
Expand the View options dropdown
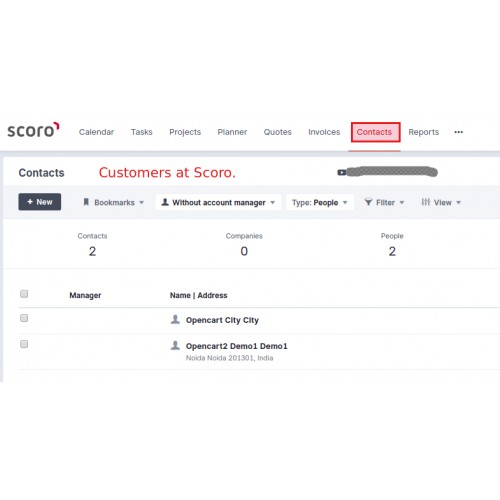(x=441, y=202)
